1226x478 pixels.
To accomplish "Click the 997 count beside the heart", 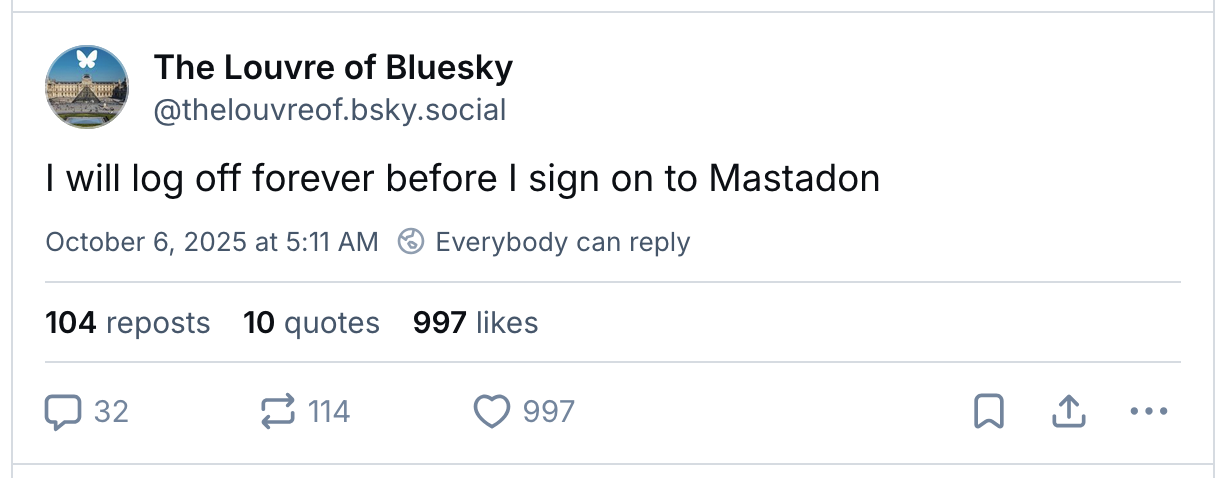I will [549, 411].
